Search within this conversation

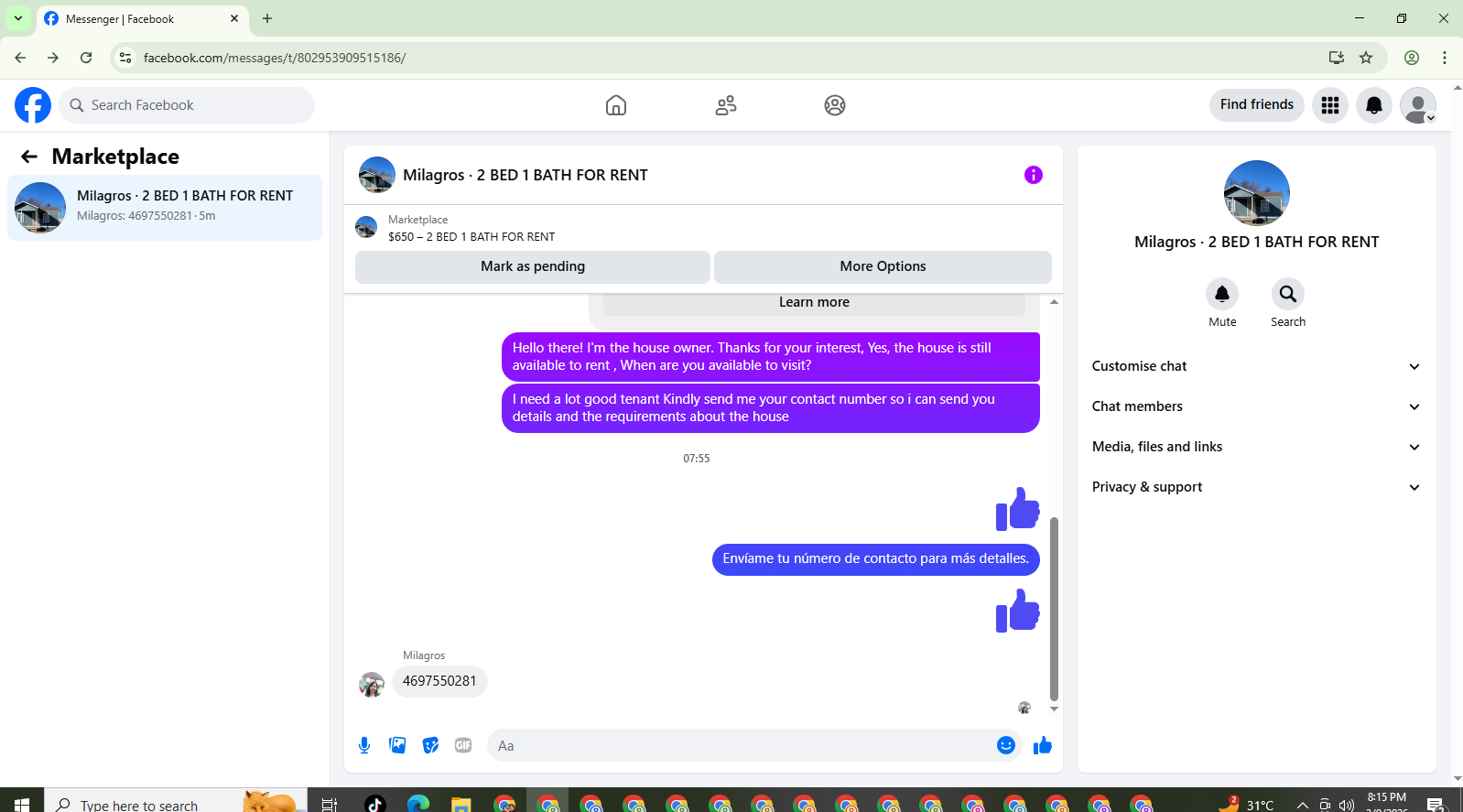coord(1288,294)
